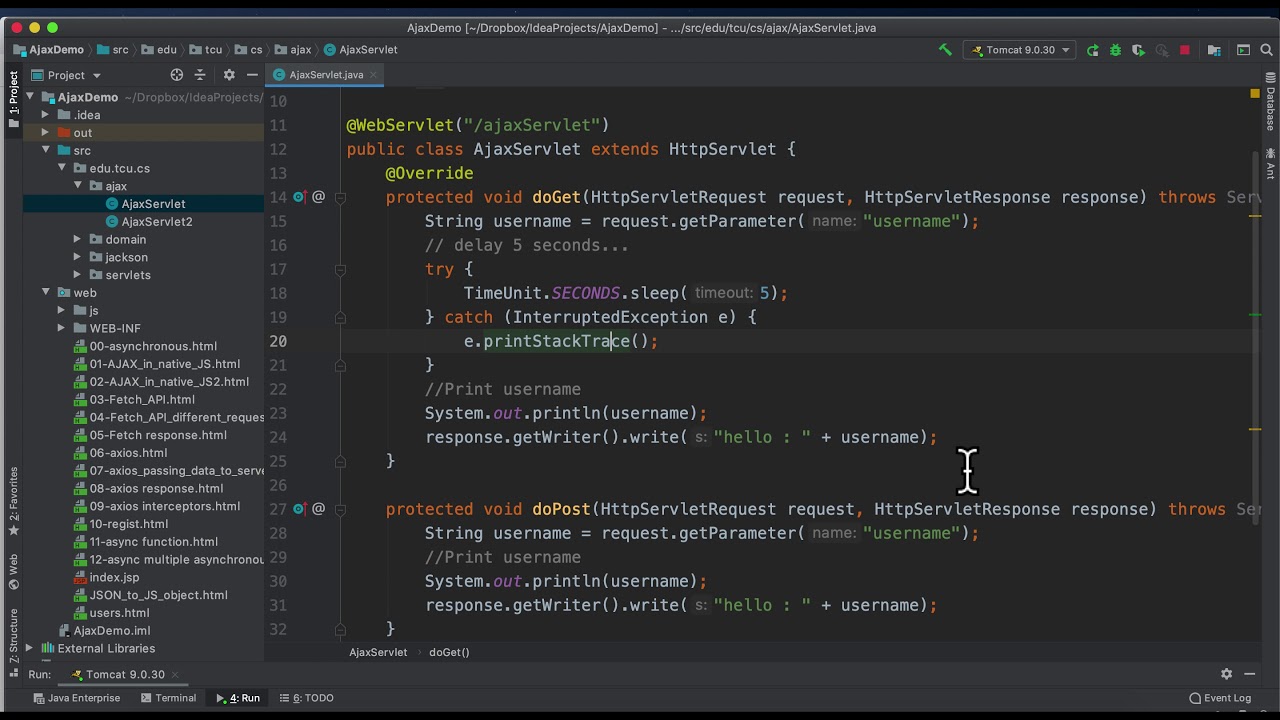The height and width of the screenshot is (720, 1280).
Task: Open the Event Log
Action: coord(1220,698)
